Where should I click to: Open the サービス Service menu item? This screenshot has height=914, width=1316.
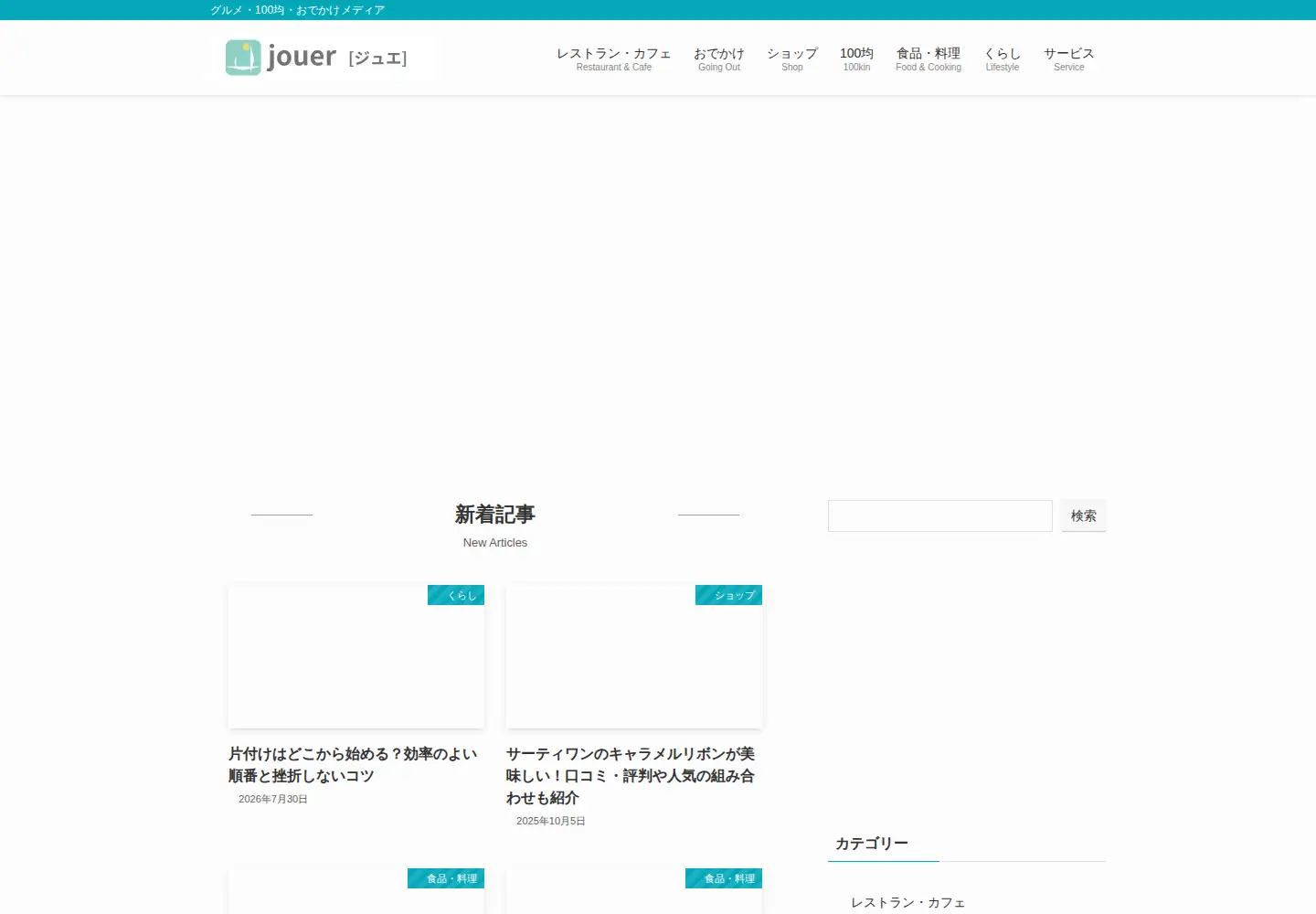point(1069,58)
